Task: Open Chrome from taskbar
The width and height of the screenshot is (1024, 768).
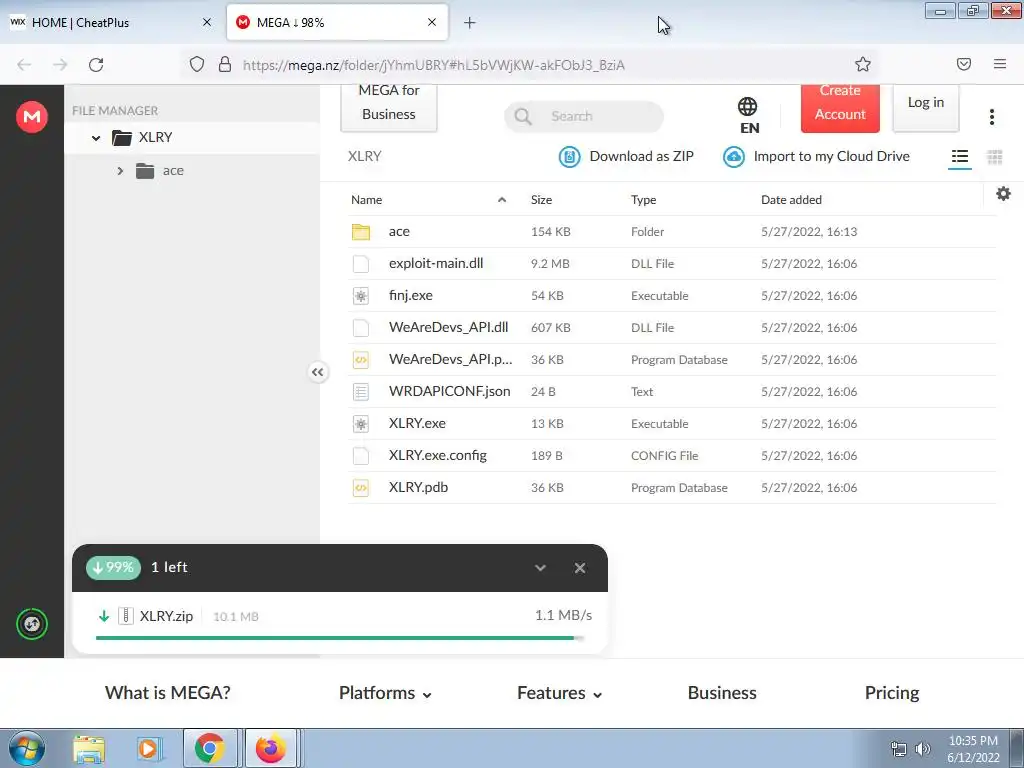Action: [209, 748]
